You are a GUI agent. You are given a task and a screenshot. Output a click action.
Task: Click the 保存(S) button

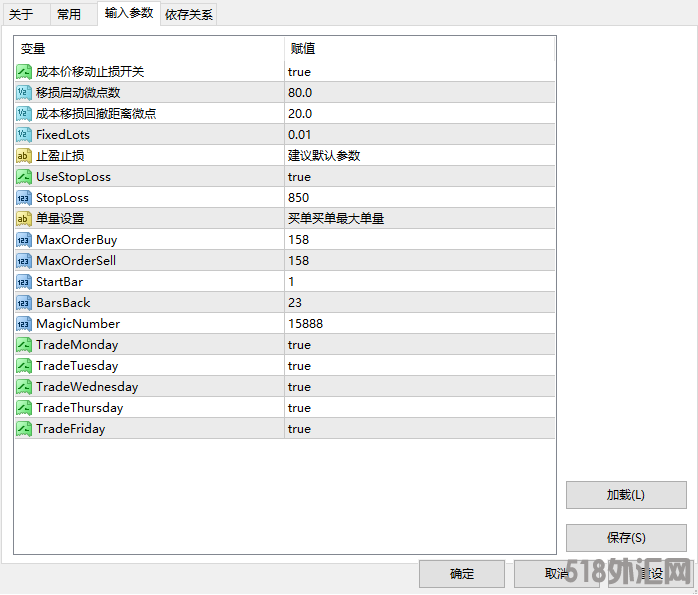pyautogui.click(x=626, y=538)
